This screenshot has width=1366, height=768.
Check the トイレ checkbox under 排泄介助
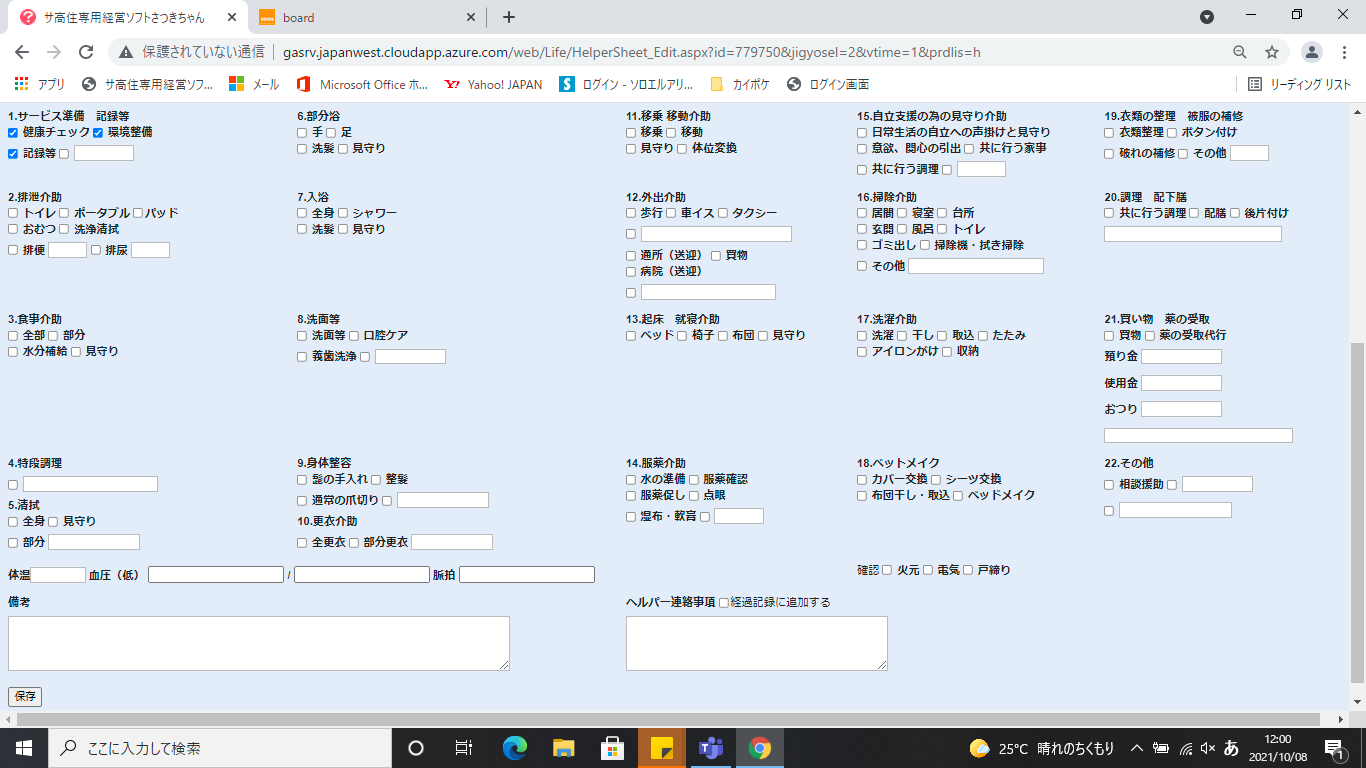(x=13, y=213)
